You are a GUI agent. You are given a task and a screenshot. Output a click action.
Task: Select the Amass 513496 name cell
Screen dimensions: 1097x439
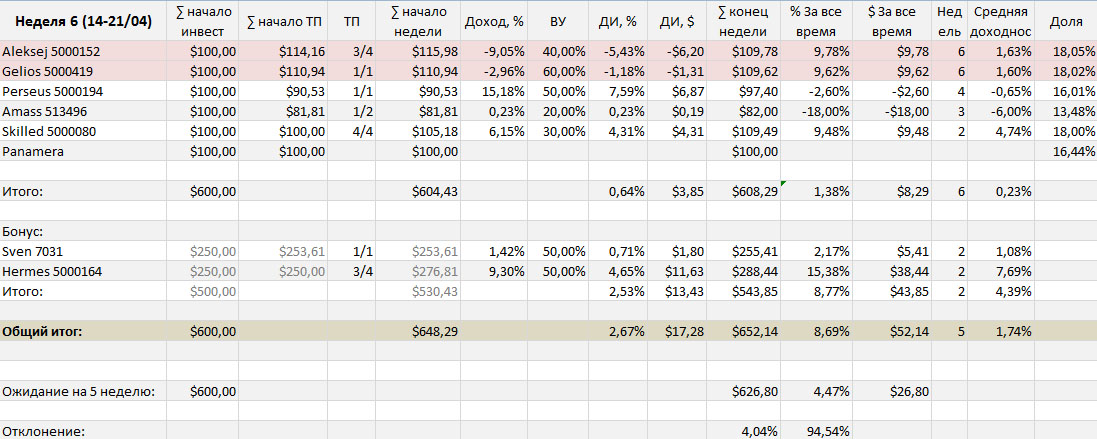click(45, 111)
